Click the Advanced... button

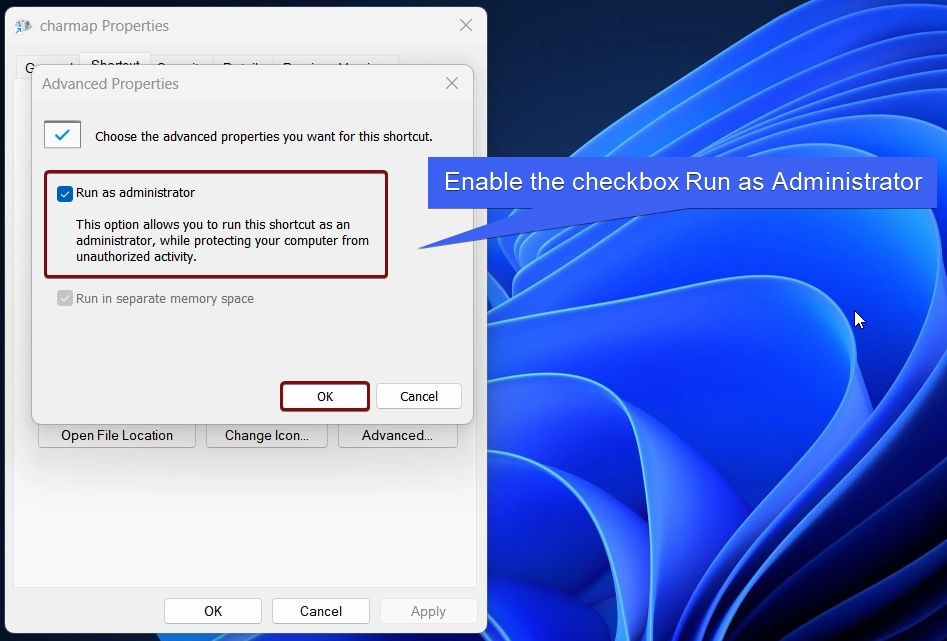[x=397, y=436]
